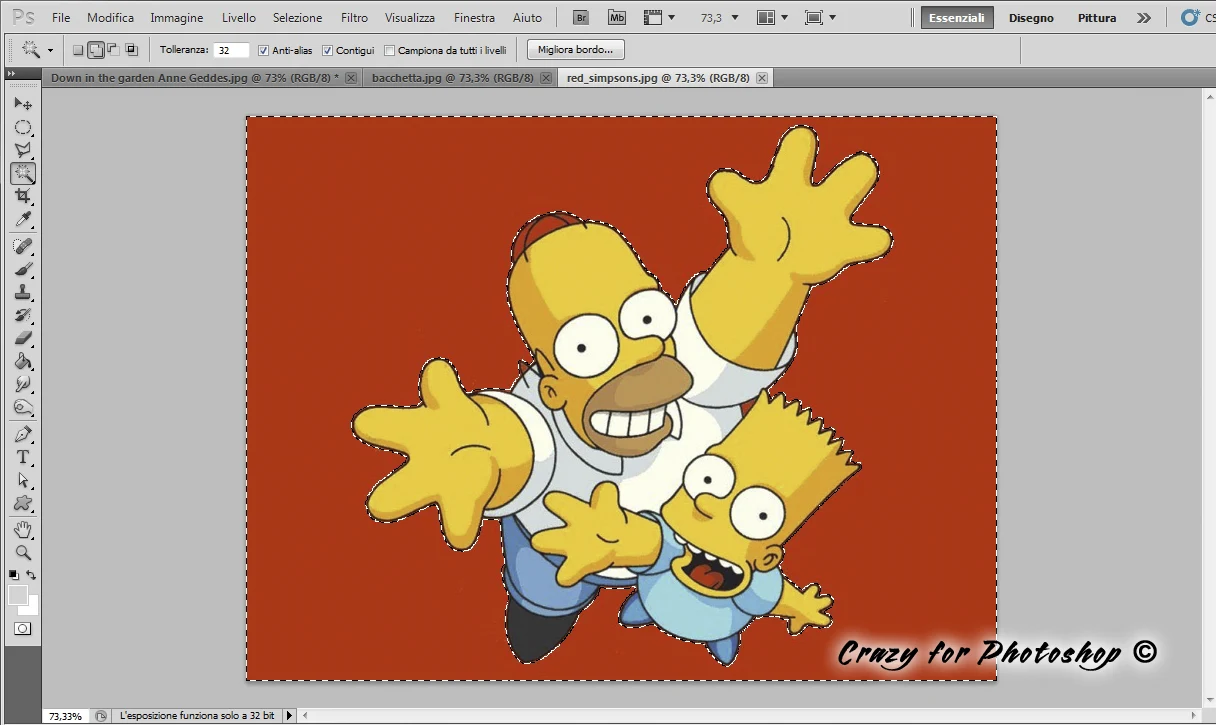This screenshot has height=725, width=1216.
Task: Enable Campiona da tutti i livelli
Action: (x=390, y=50)
